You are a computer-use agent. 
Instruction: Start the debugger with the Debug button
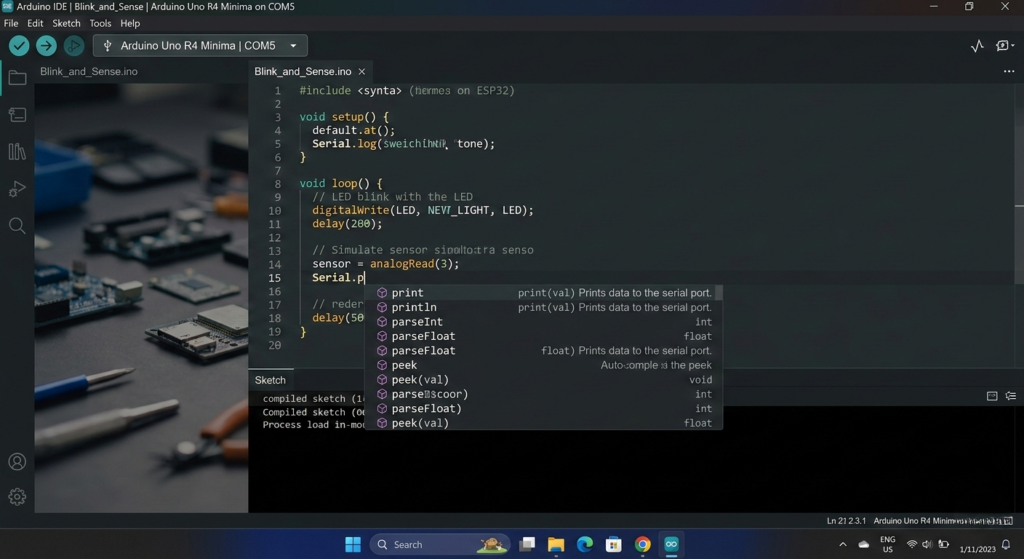point(74,45)
